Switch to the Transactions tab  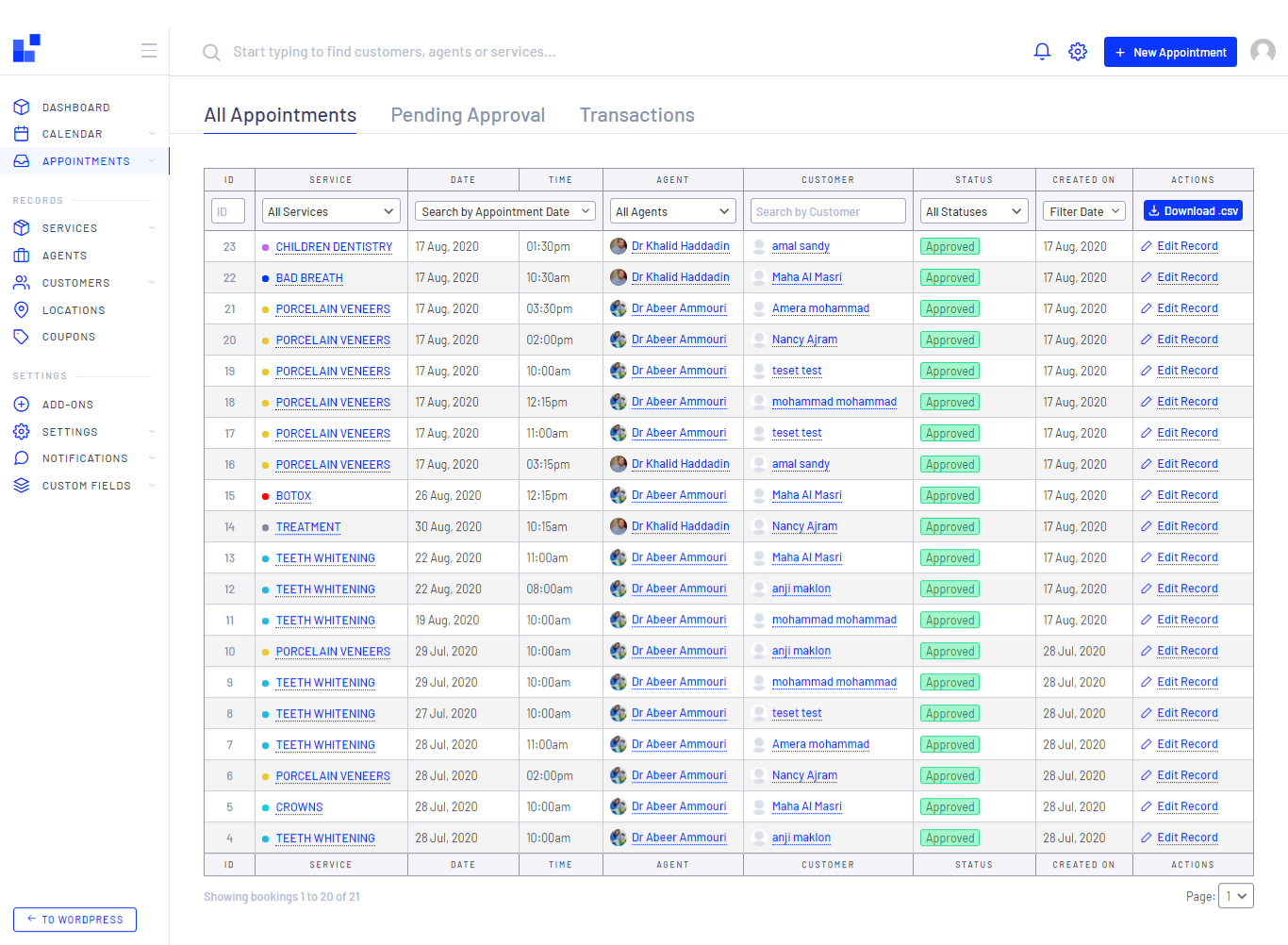point(636,115)
